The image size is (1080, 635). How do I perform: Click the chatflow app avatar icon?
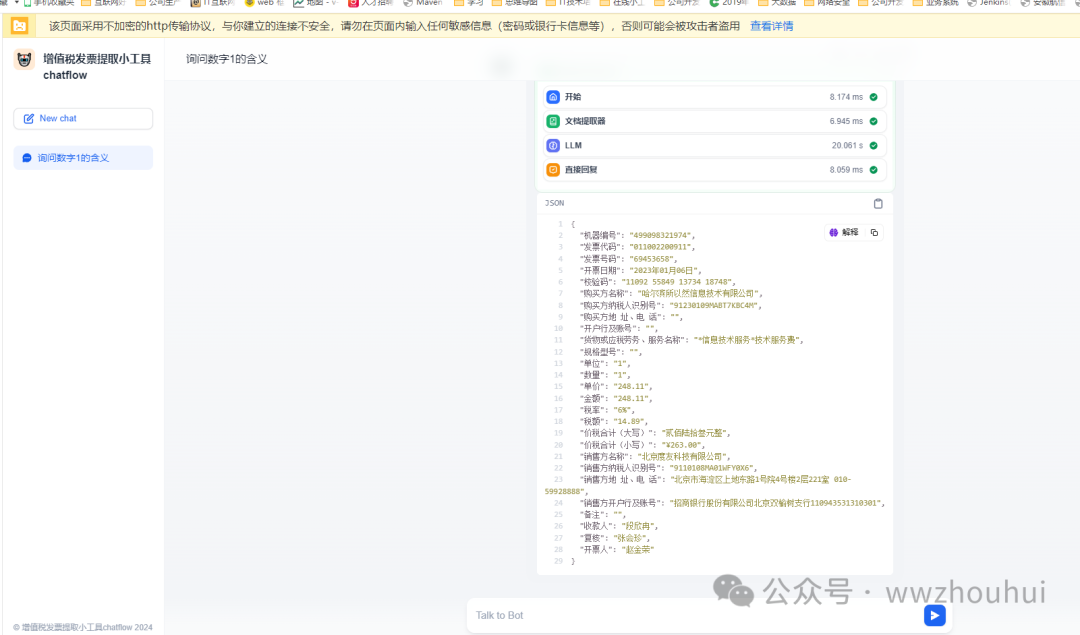click(x=24, y=60)
